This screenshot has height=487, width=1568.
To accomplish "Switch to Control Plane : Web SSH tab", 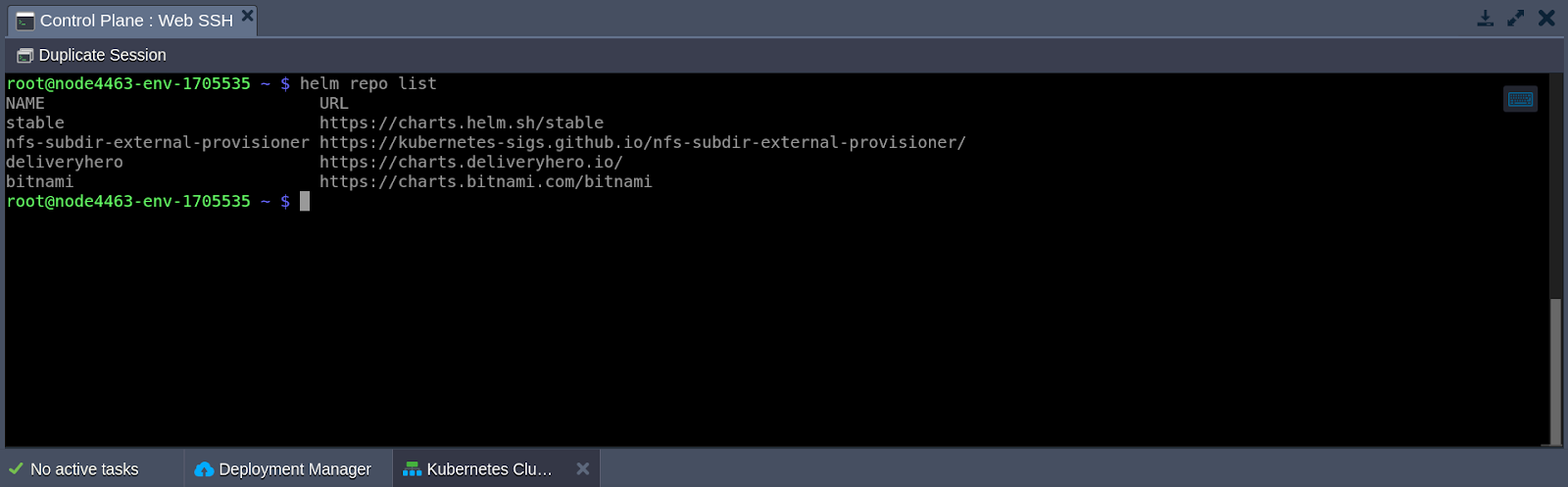I will point(136,21).
